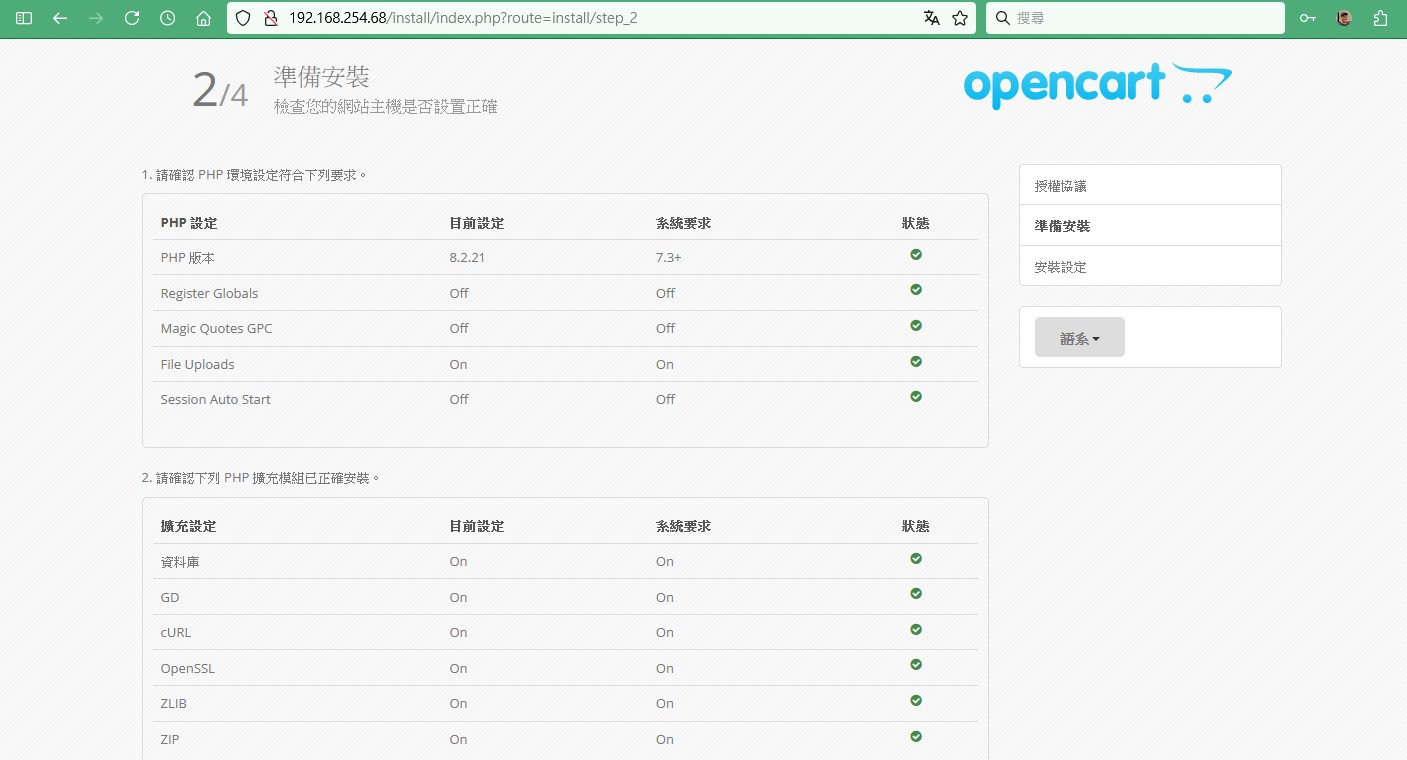Go to browser home page icon
1407x760 pixels.
tap(204, 18)
